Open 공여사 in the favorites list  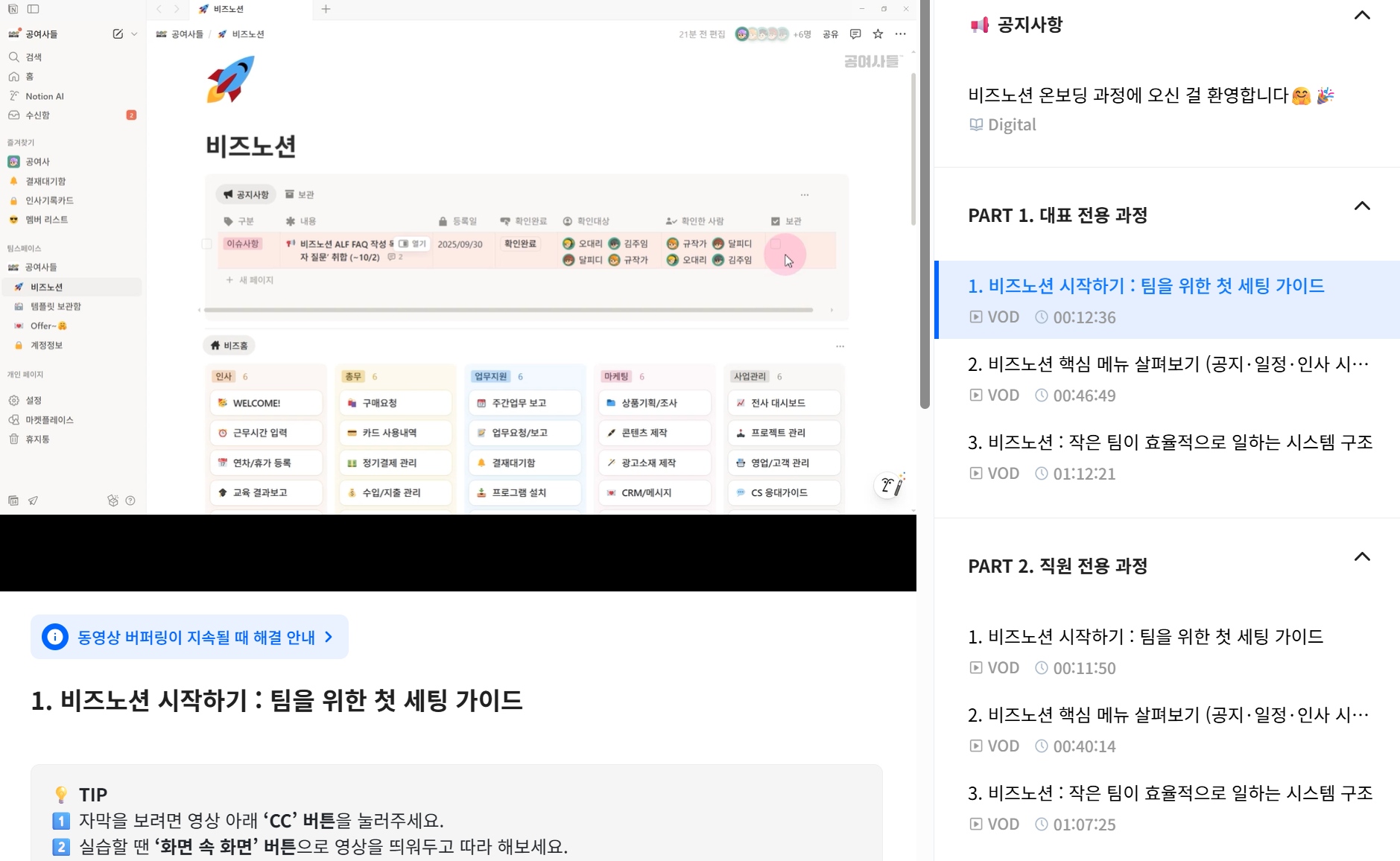pyautogui.click(x=73, y=162)
